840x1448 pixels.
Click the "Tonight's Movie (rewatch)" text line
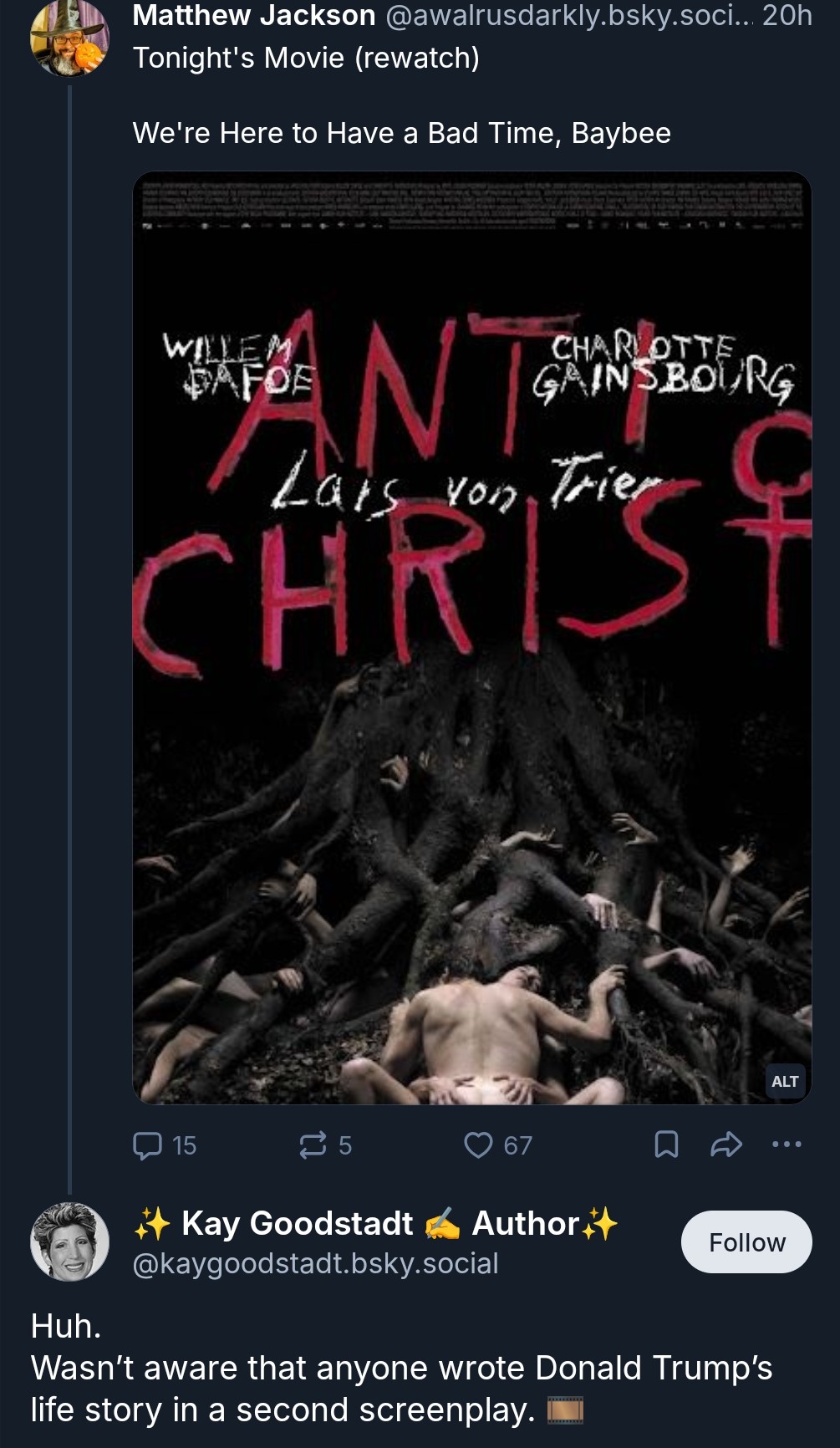306,58
